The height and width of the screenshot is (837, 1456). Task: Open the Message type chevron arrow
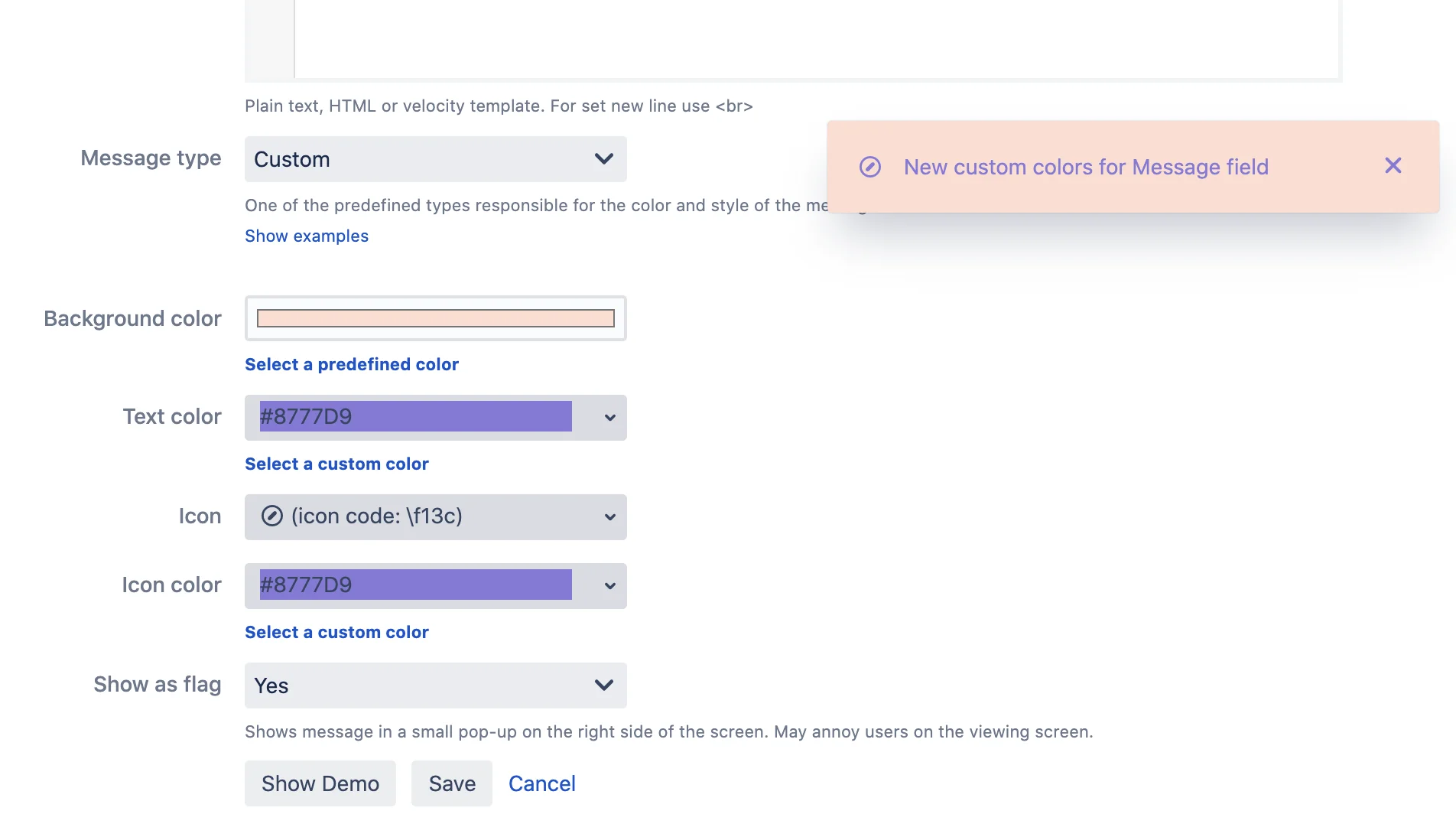[x=604, y=159]
